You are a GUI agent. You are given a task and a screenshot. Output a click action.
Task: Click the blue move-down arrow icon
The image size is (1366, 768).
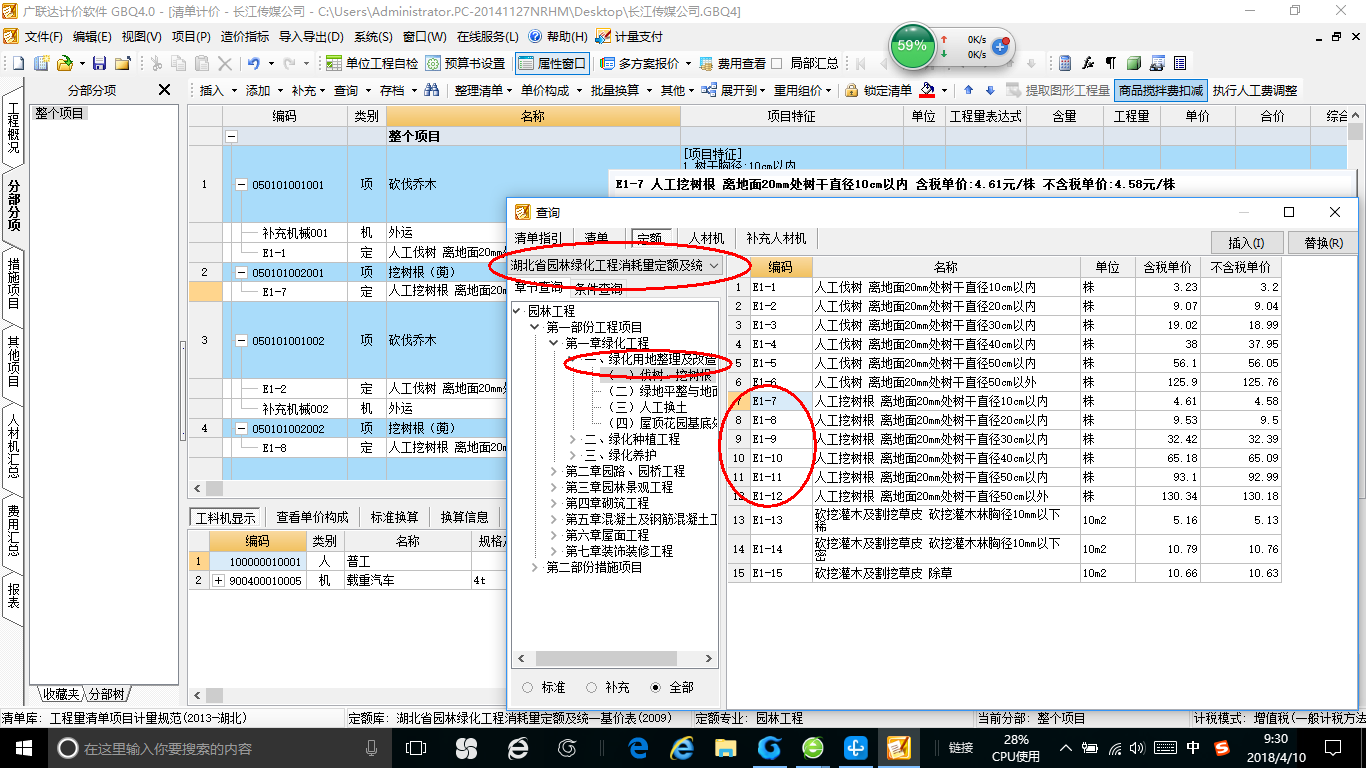pos(990,90)
